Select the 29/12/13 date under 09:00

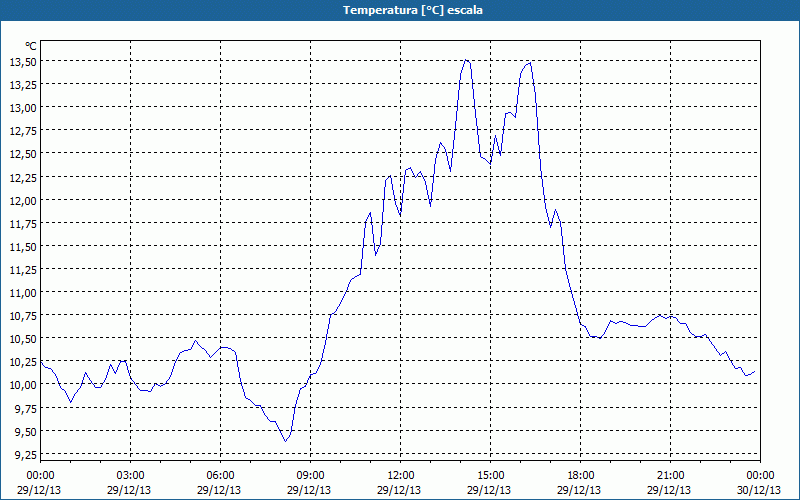(309, 490)
